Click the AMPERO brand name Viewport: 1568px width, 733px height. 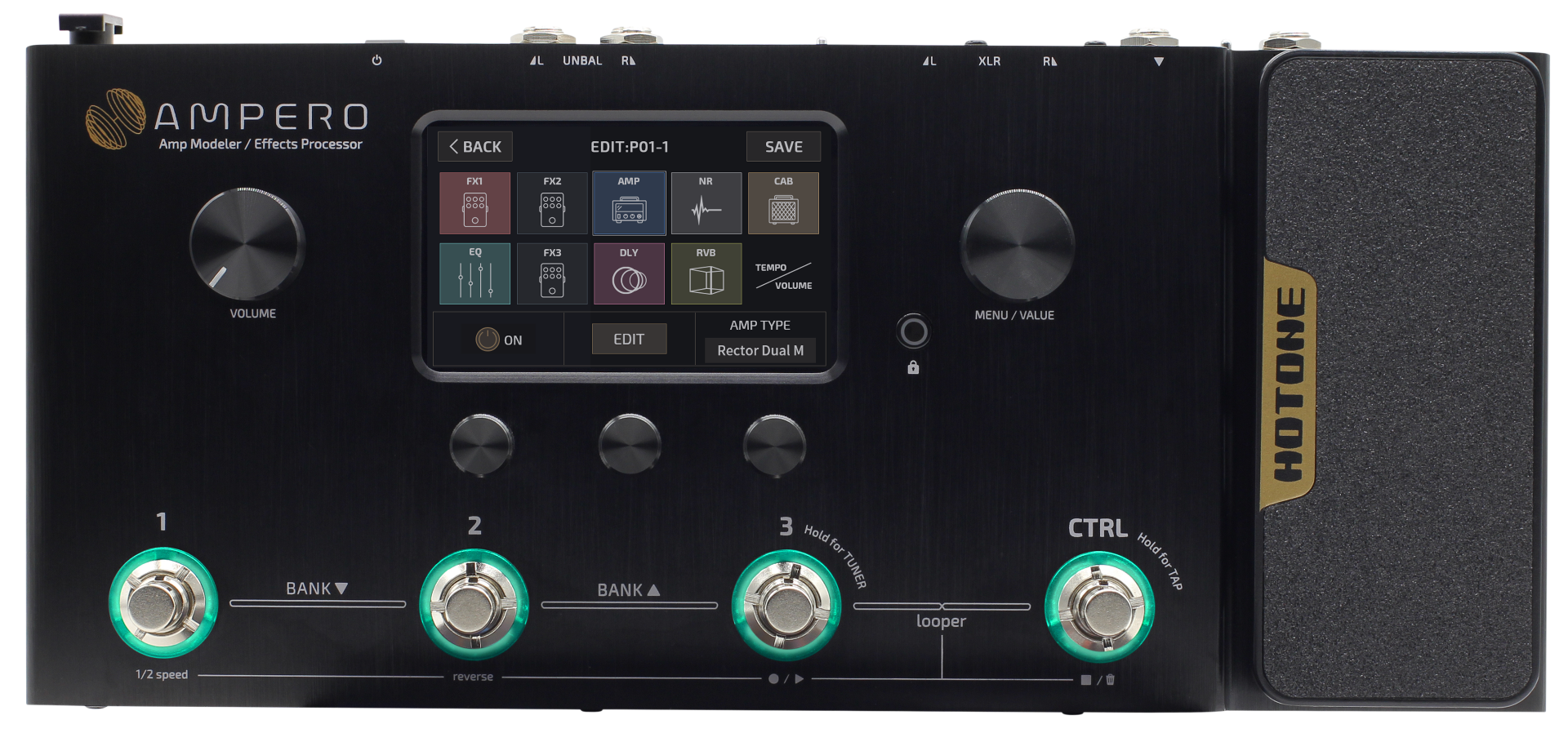pos(261,117)
